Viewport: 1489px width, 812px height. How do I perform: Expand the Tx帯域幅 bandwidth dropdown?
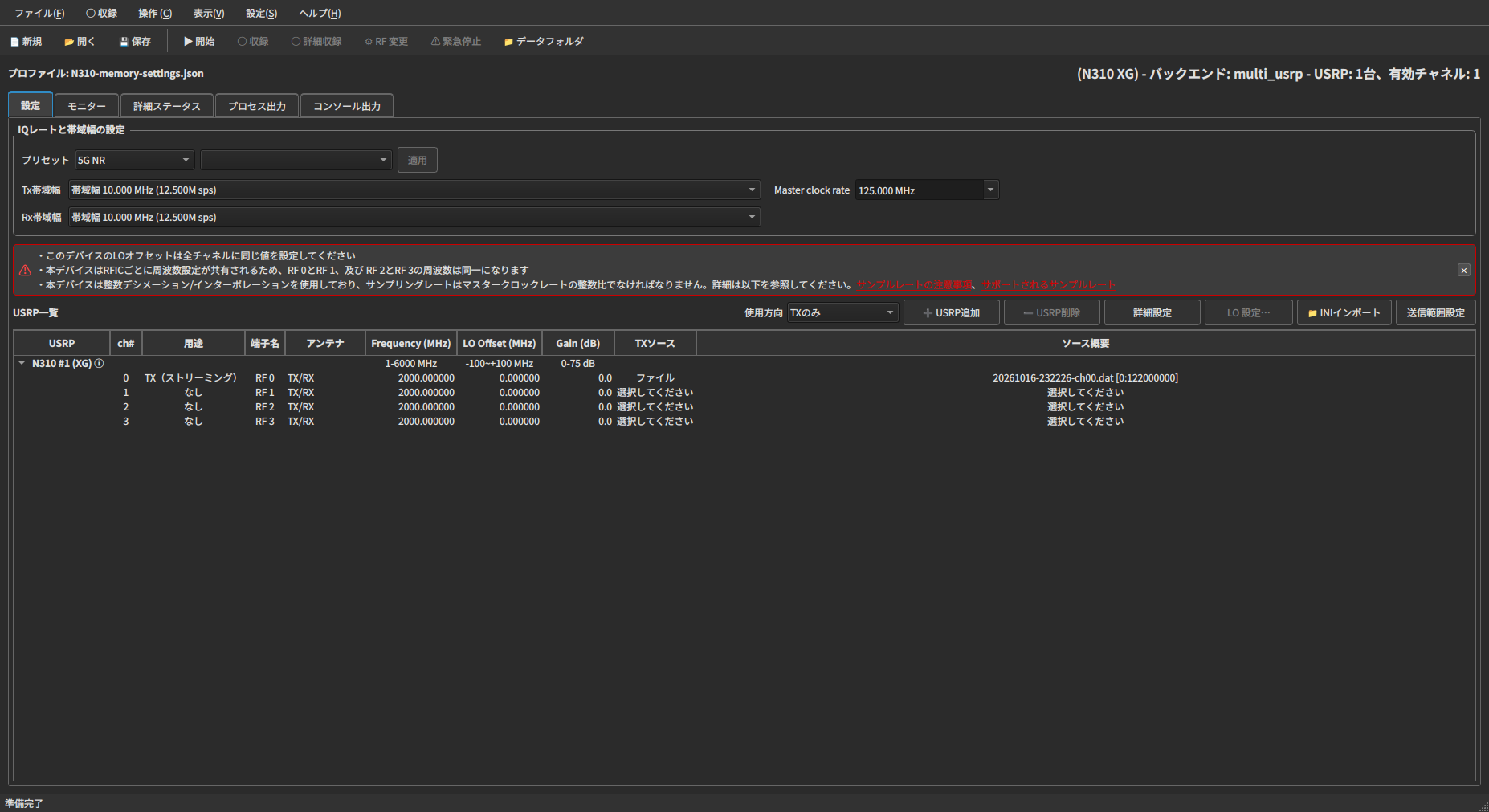click(414, 190)
